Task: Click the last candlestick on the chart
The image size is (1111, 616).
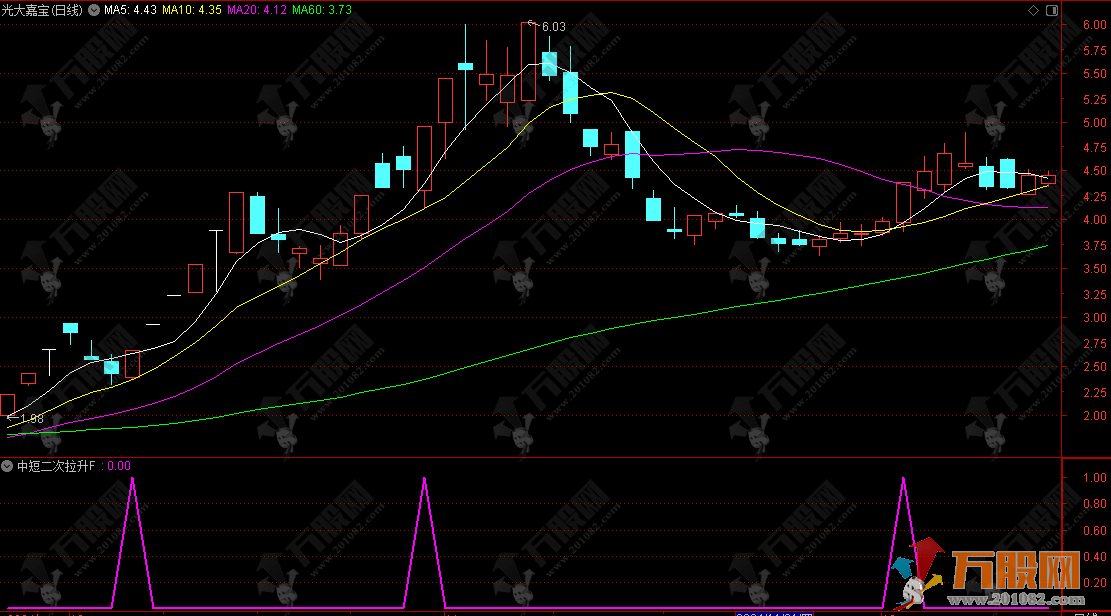Action: tap(1049, 179)
